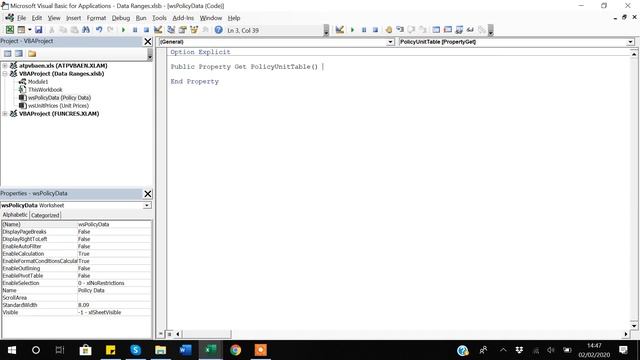This screenshot has height=360, width=640.
Task: Save the Data Ranges workbook
Action: [x=38, y=30]
